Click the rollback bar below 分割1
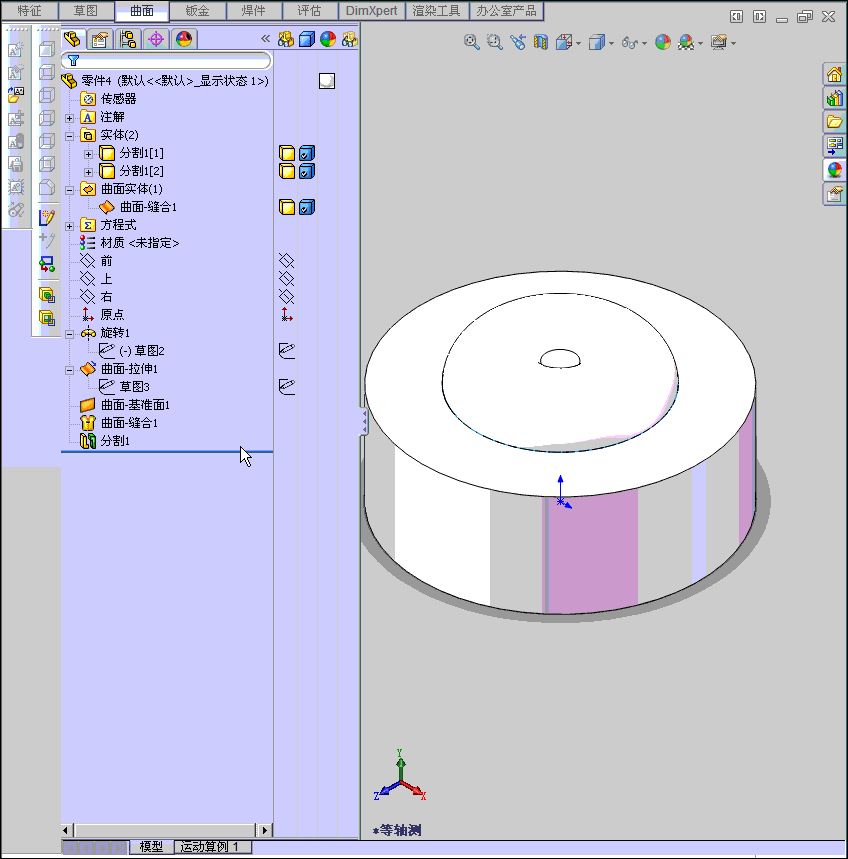Viewport: 848px width, 859px height. 167,452
